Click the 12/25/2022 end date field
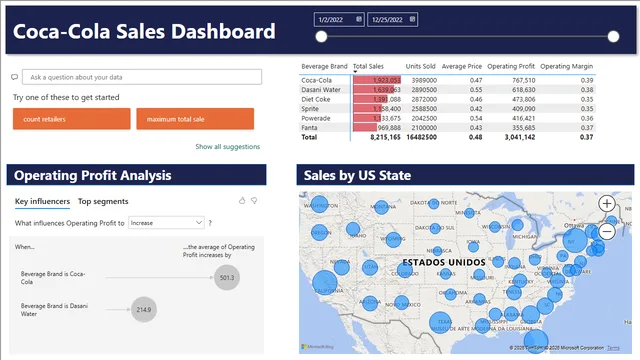The height and width of the screenshot is (360, 640). (392, 19)
